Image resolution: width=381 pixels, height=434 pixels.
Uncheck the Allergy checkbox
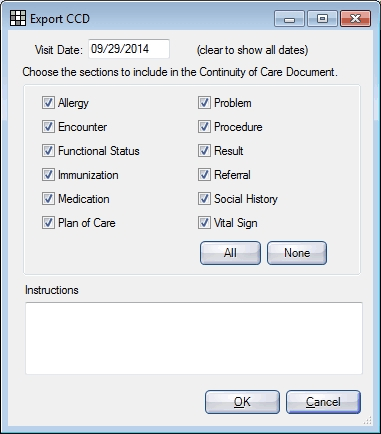click(48, 103)
